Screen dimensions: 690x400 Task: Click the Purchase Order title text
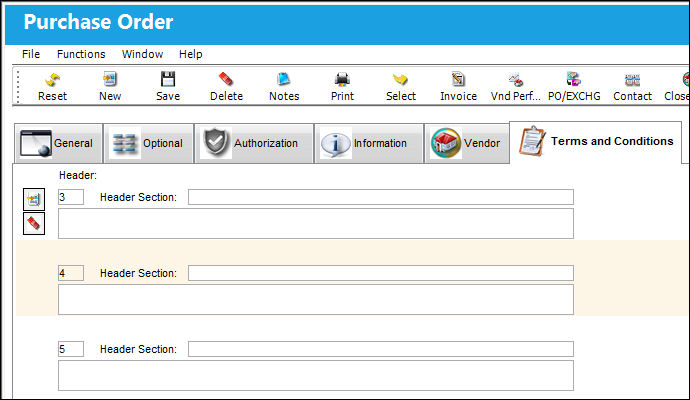(x=98, y=22)
